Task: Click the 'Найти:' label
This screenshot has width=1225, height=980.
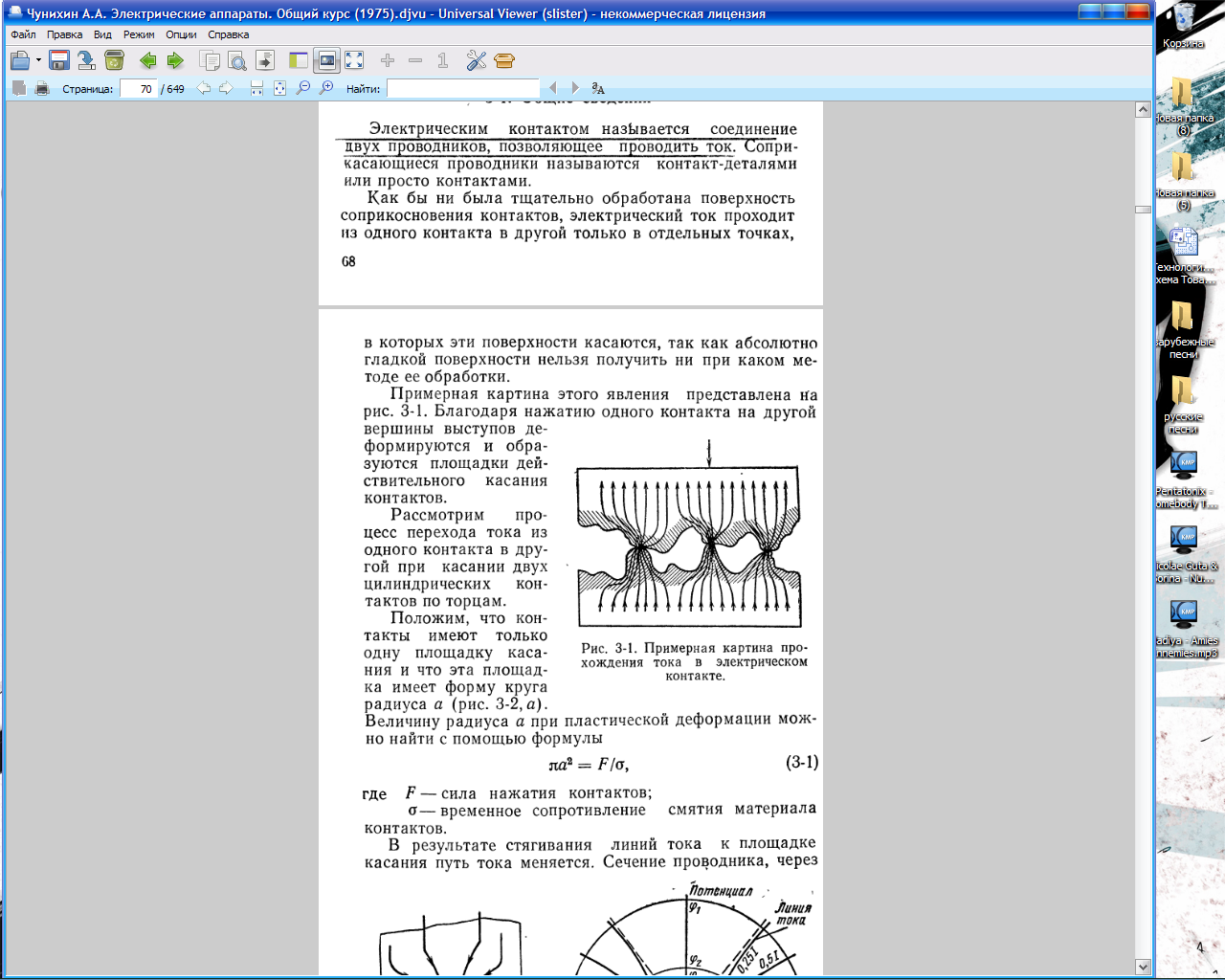Action: tap(363, 89)
